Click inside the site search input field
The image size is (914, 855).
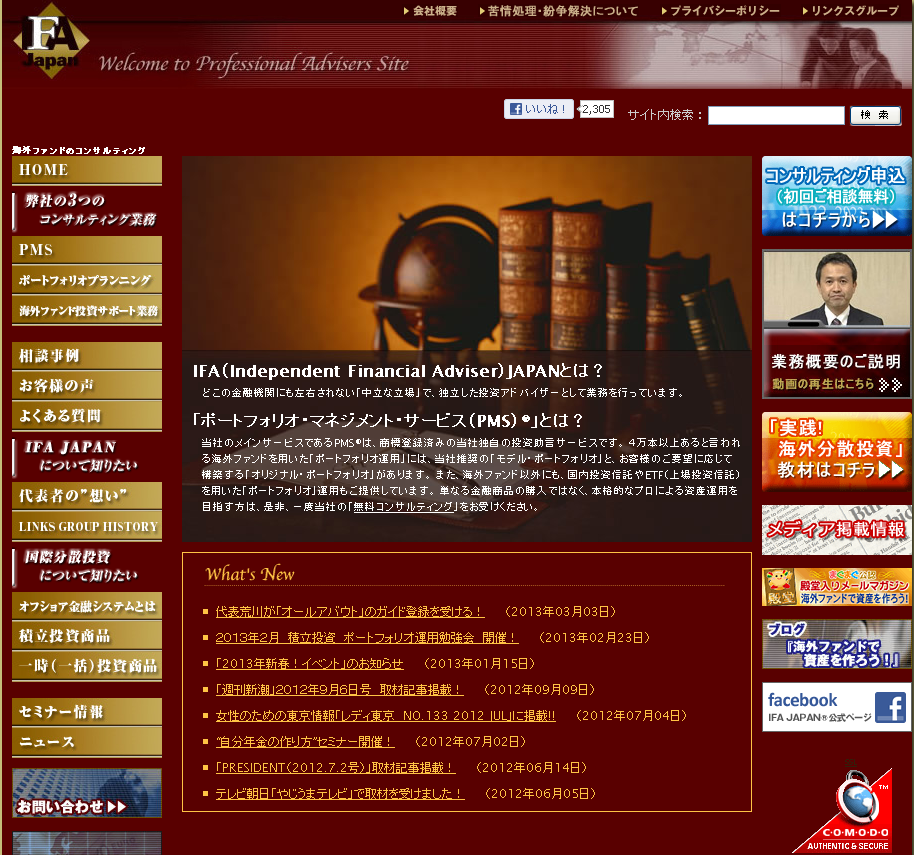[x=775, y=115]
